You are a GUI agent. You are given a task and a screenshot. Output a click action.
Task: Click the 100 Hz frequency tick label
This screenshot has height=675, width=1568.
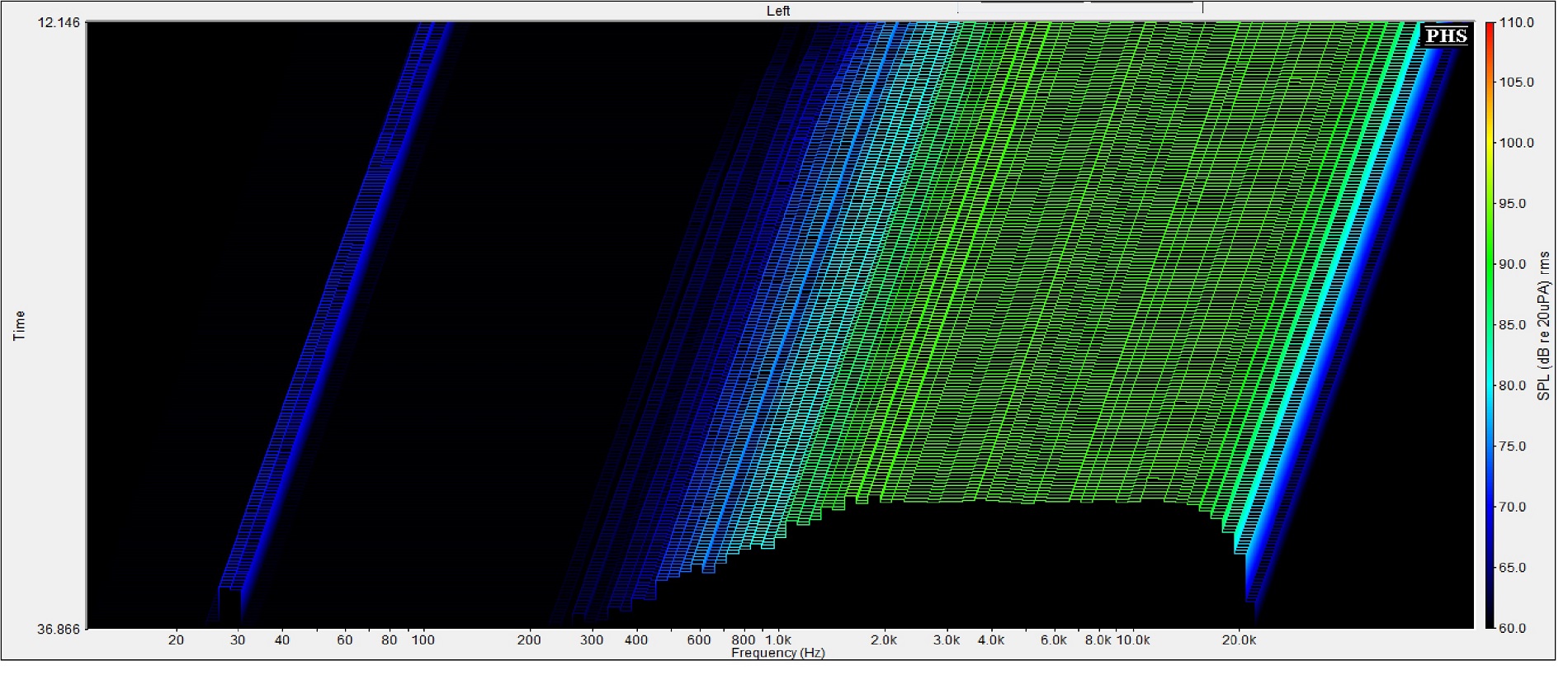[423, 640]
